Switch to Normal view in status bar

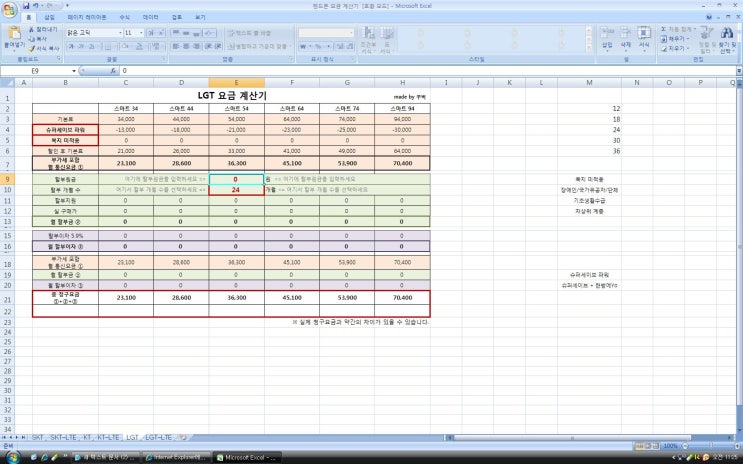[x=639, y=446]
